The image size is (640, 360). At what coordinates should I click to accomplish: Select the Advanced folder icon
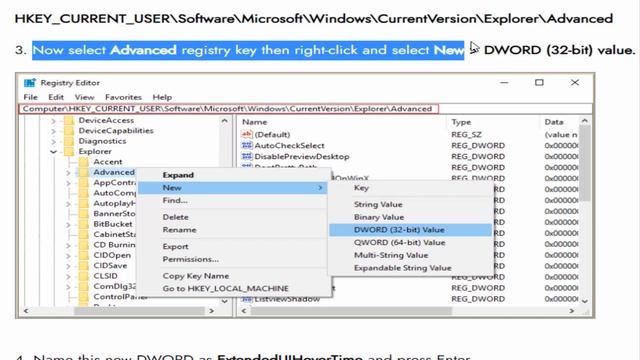[x=84, y=172]
